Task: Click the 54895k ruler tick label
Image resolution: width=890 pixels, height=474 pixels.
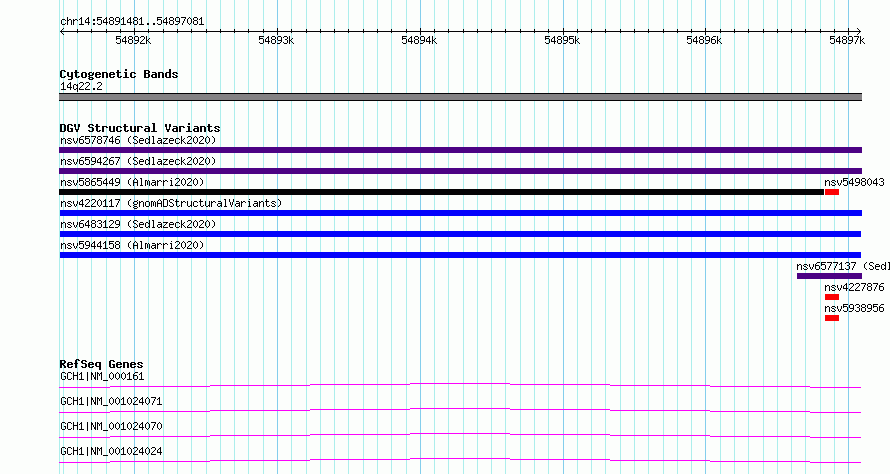Action: 562,40
